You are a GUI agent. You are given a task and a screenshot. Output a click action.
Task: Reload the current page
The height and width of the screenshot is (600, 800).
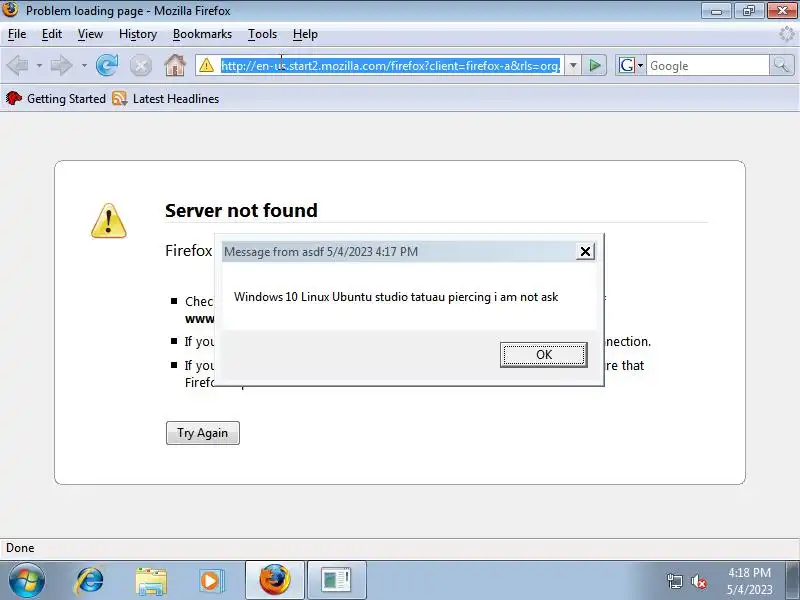(107, 65)
